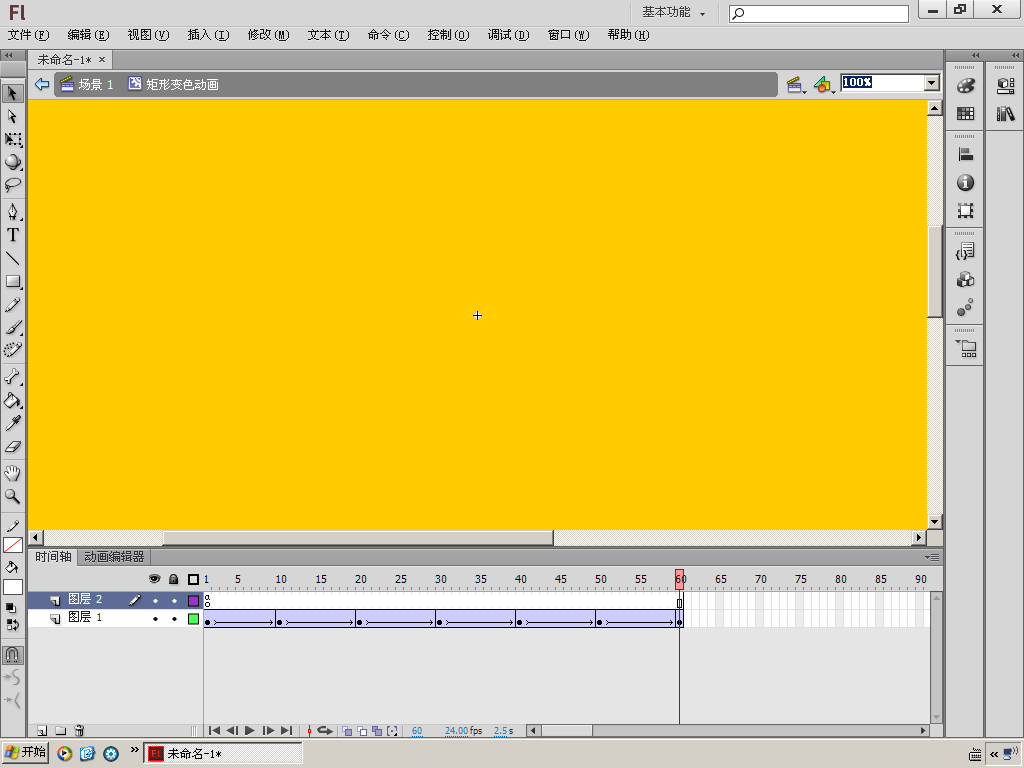Viewport: 1024px width, 768px height.
Task: Toggle Onion Skin button
Action: pyautogui.click(x=347, y=731)
